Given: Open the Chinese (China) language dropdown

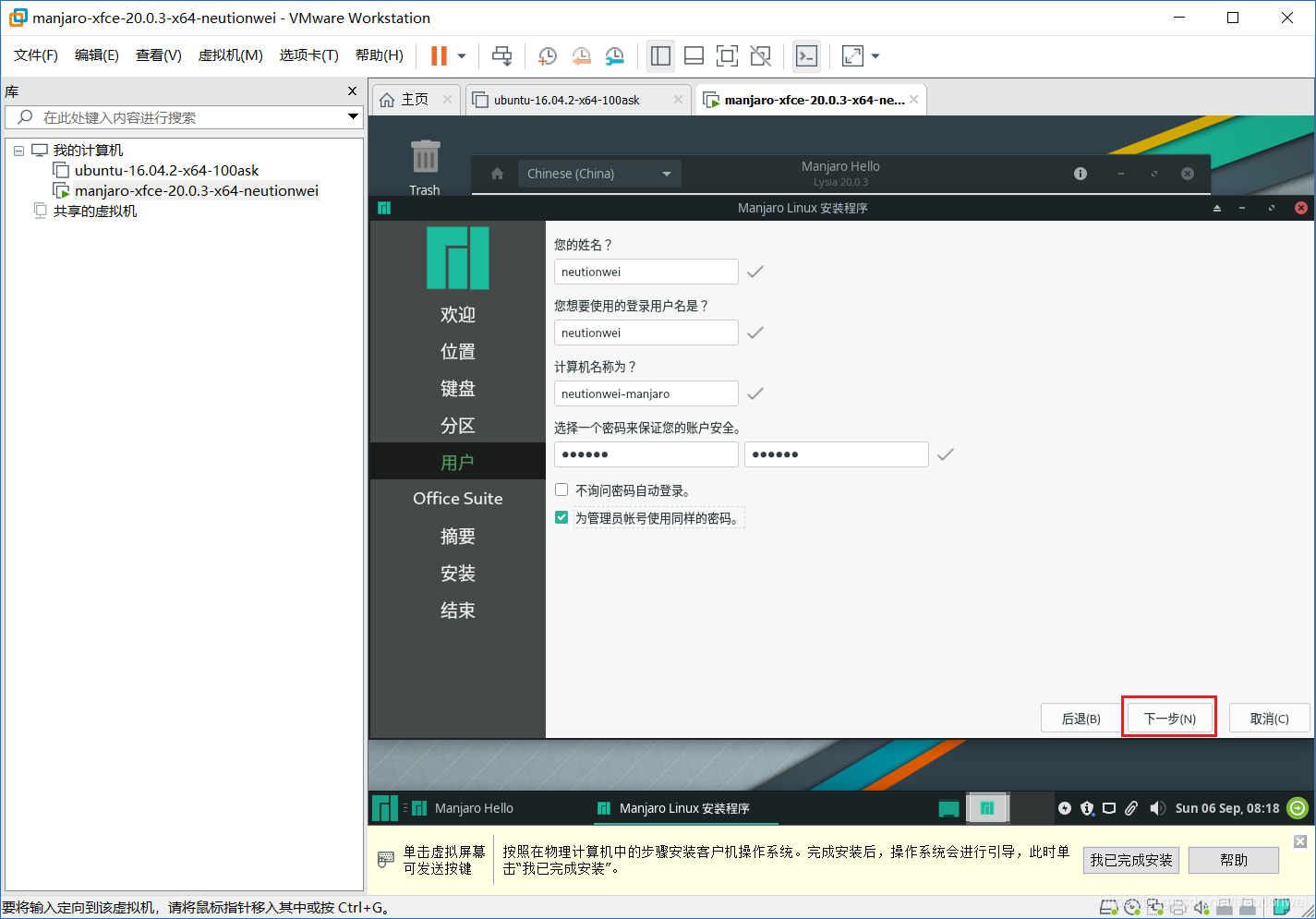Looking at the screenshot, I should (x=598, y=174).
